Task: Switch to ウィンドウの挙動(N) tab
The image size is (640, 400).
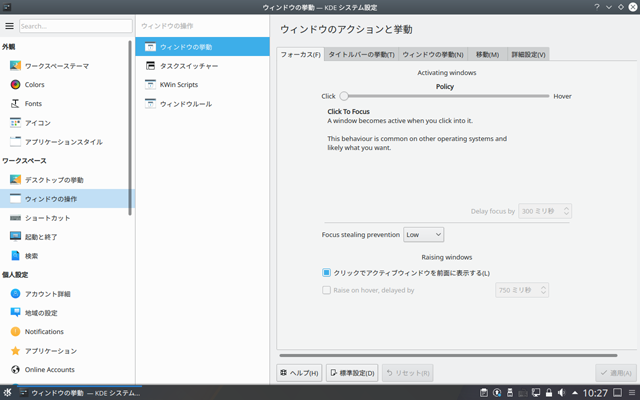Action: 433,54
